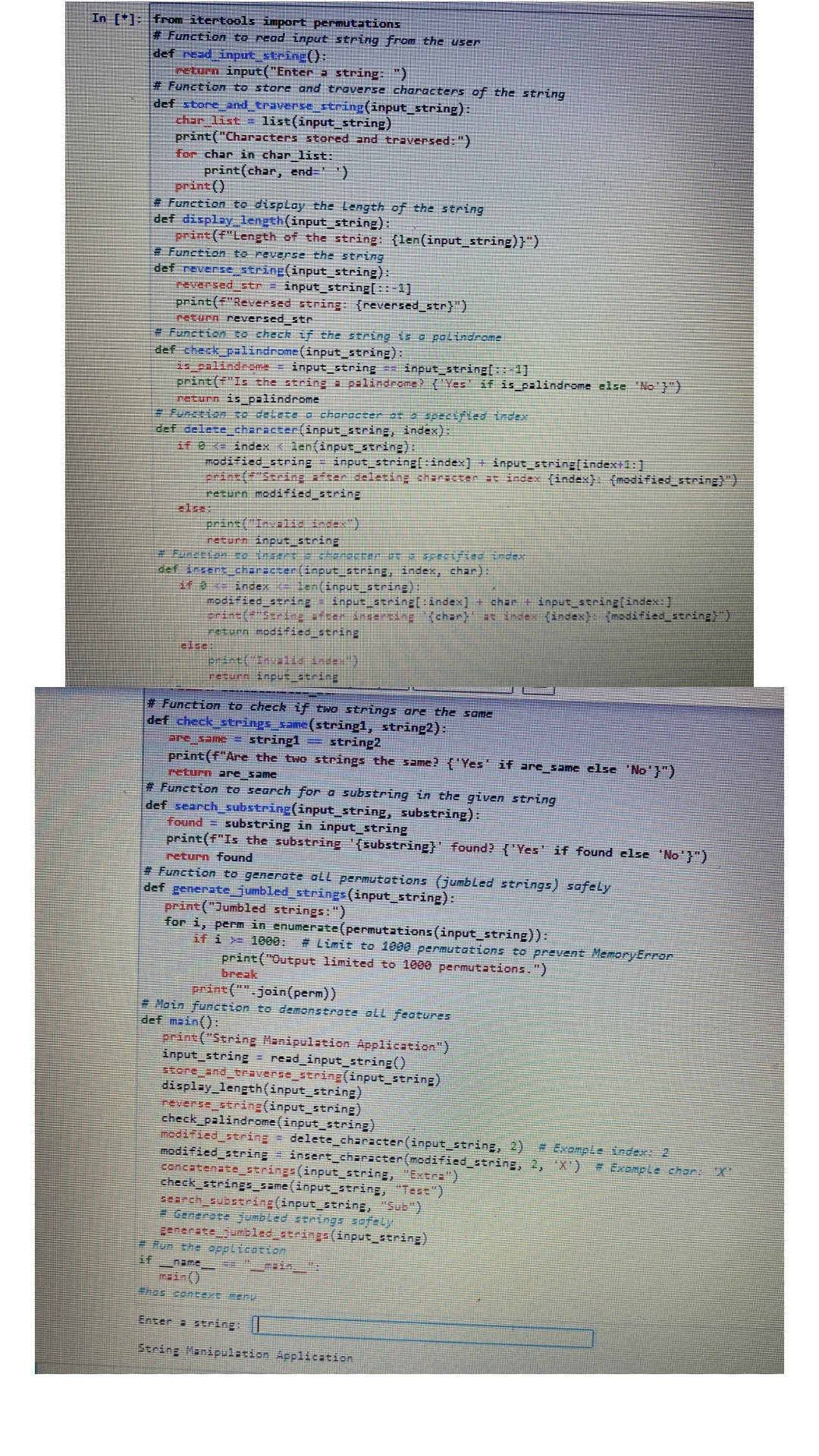
Task: Click the 'return is_palindrome' line
Action: point(248,399)
